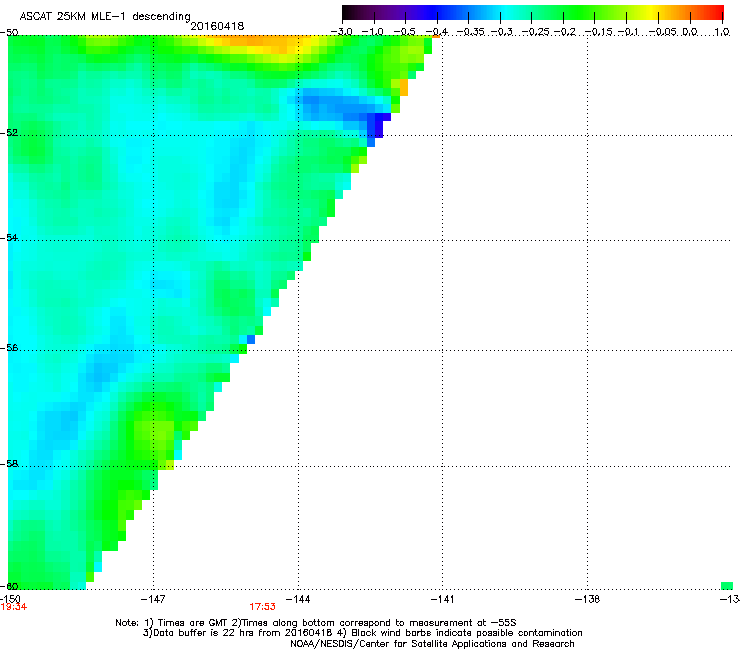Viewport: 740px width, 650px height.
Task: Click the date label 20160418
Action: [217, 26]
